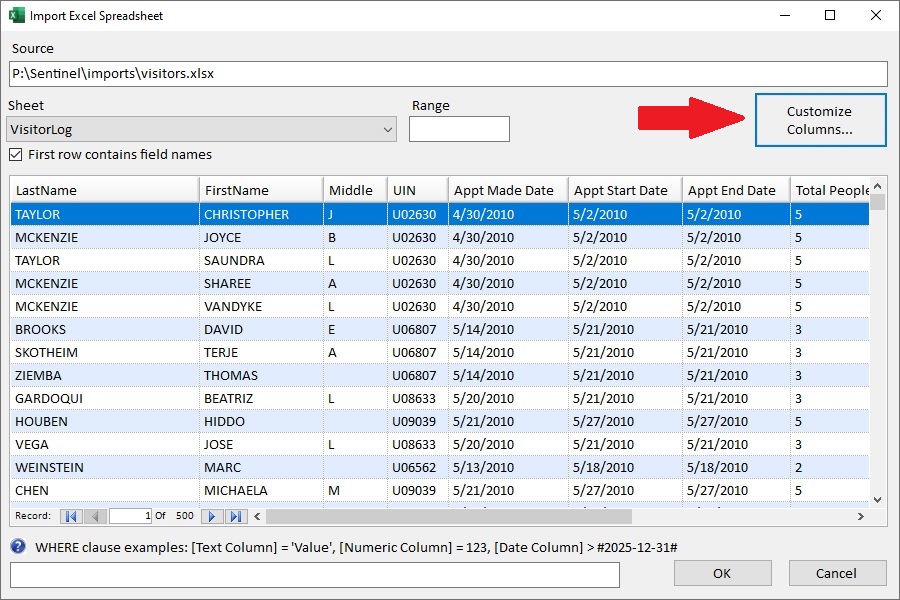The width and height of the screenshot is (900, 600).
Task: Click the MICHAELA first name cell
Action: tap(261, 490)
